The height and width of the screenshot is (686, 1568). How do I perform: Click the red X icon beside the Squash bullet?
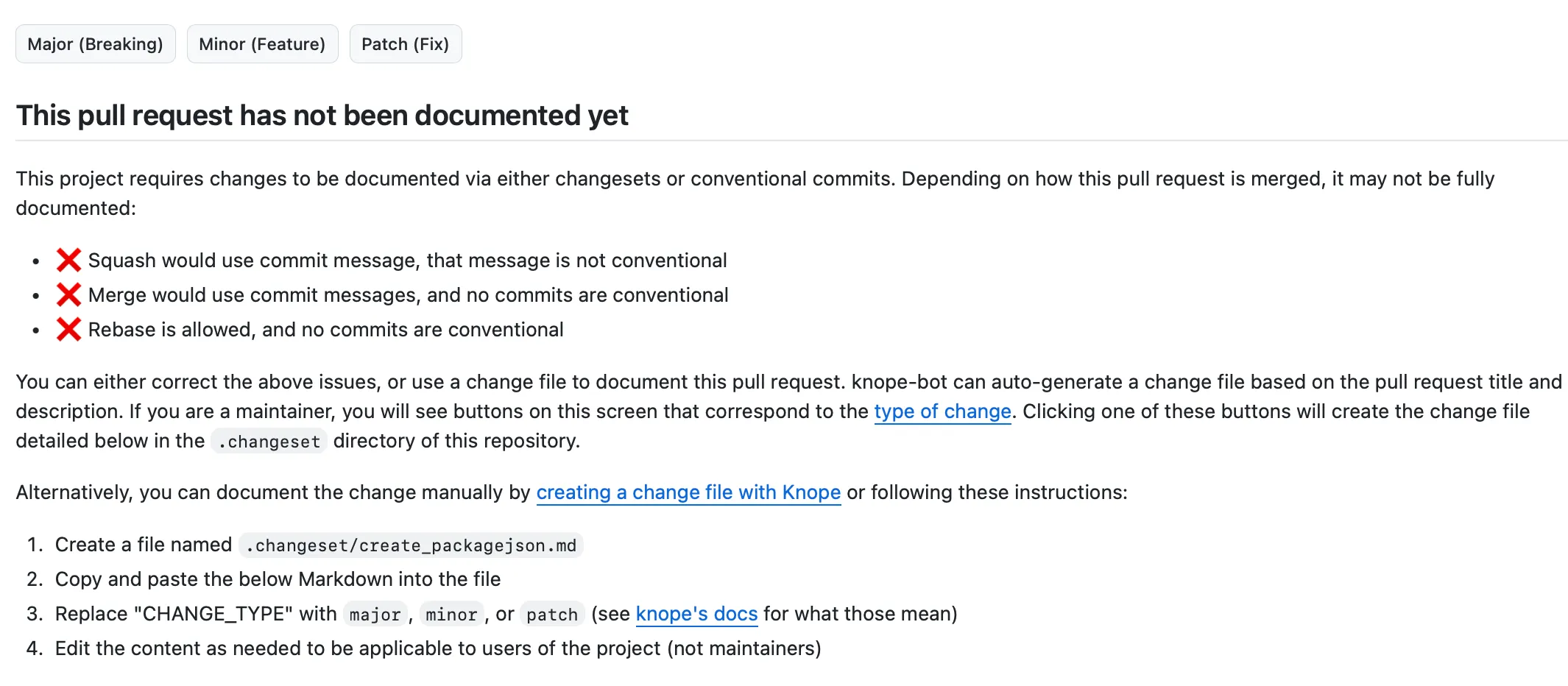point(68,260)
